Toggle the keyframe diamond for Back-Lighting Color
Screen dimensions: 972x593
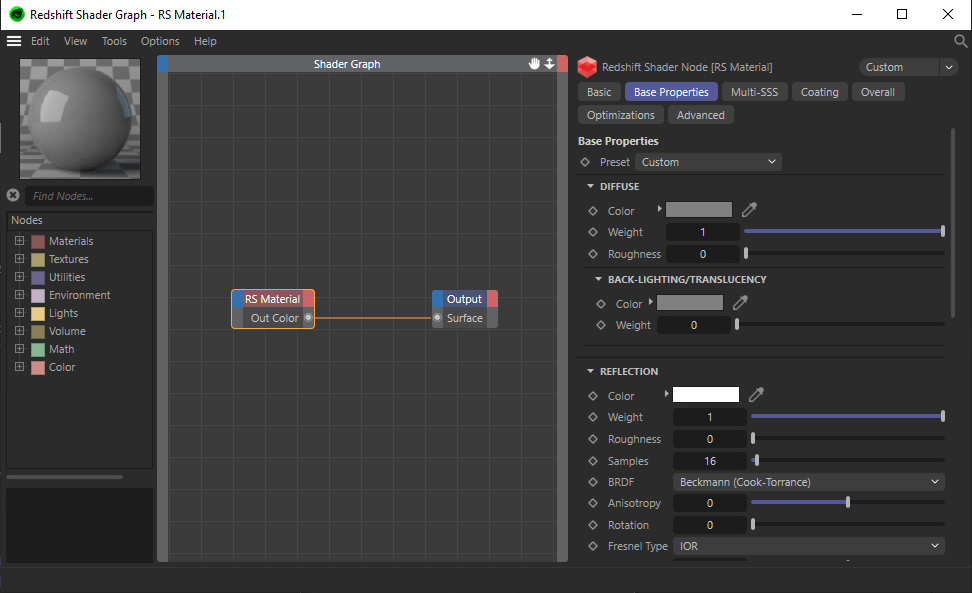click(x=601, y=304)
